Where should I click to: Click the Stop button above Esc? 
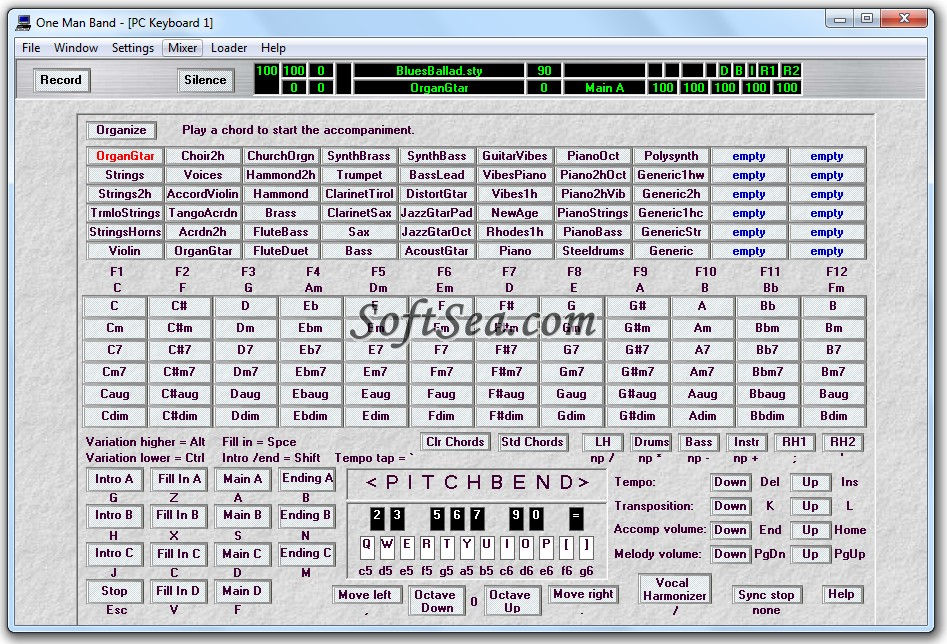[114, 591]
